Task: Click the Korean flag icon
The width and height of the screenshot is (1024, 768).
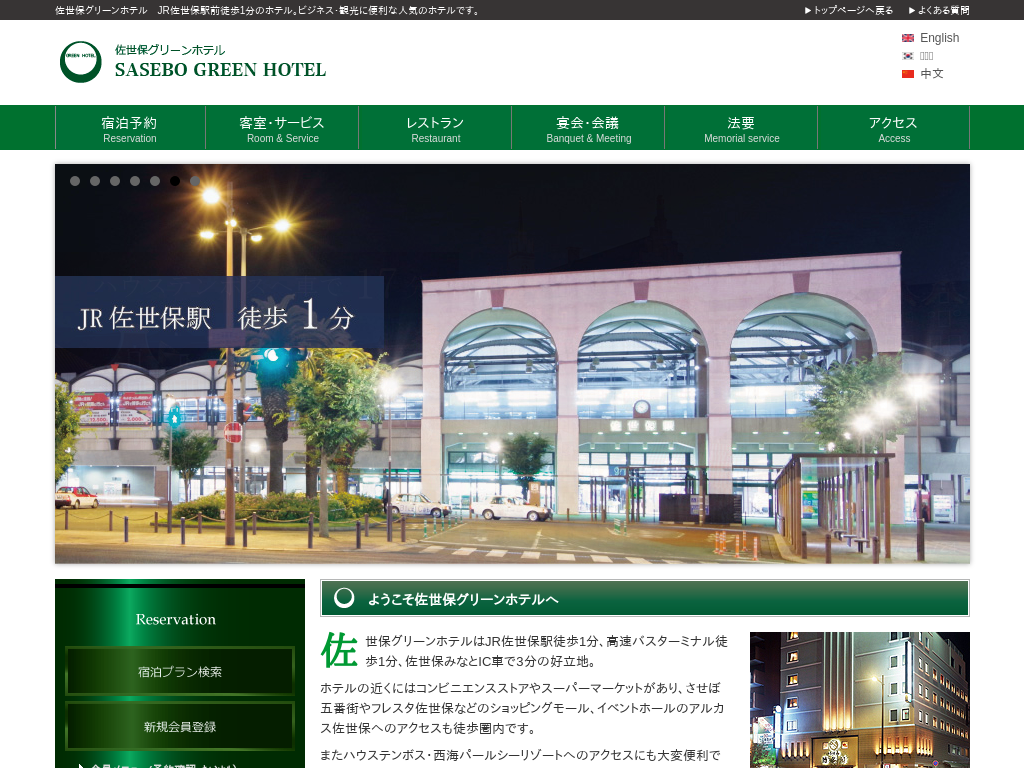Action: click(908, 56)
